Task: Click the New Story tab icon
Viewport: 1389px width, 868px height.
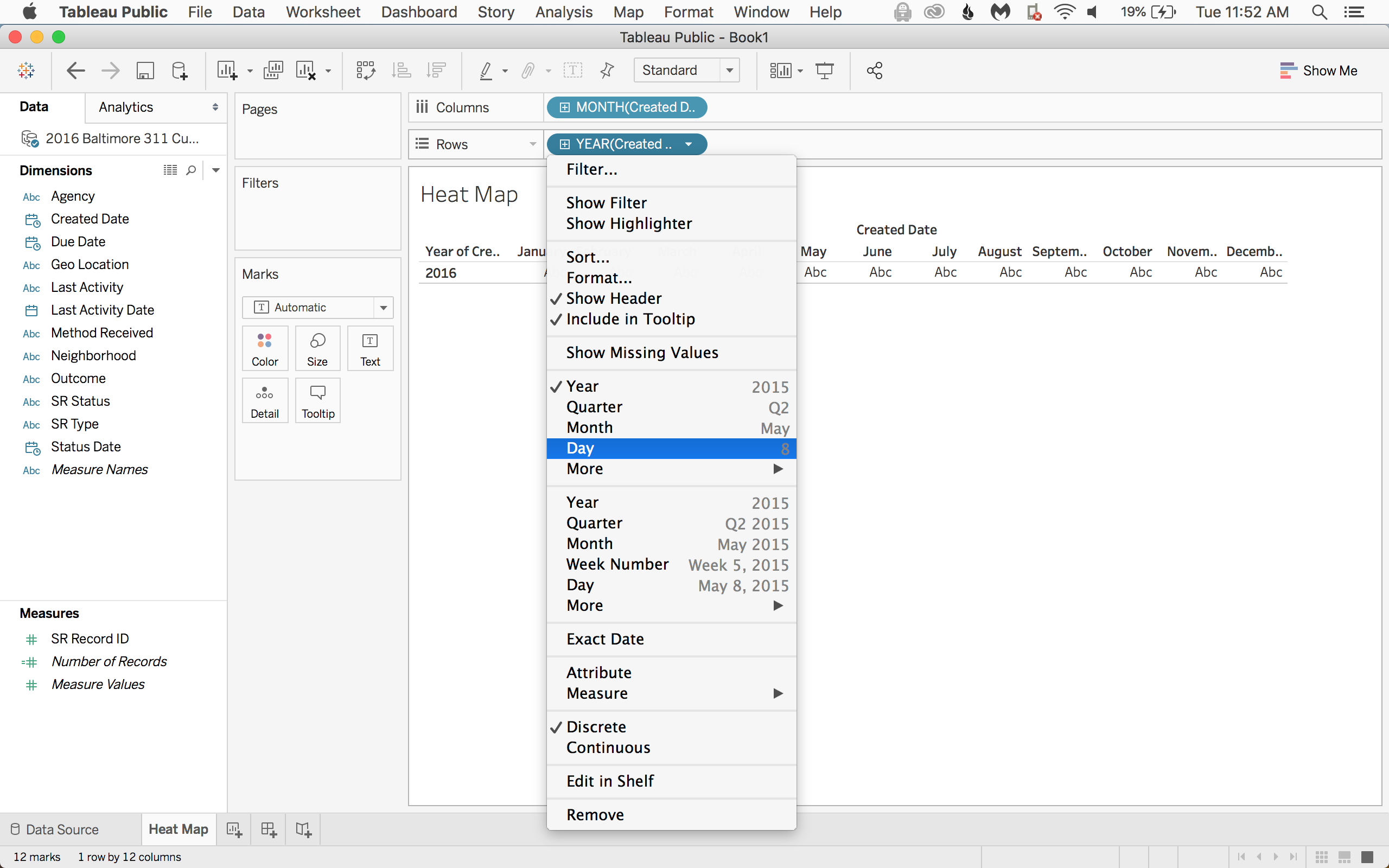Action: click(x=304, y=829)
